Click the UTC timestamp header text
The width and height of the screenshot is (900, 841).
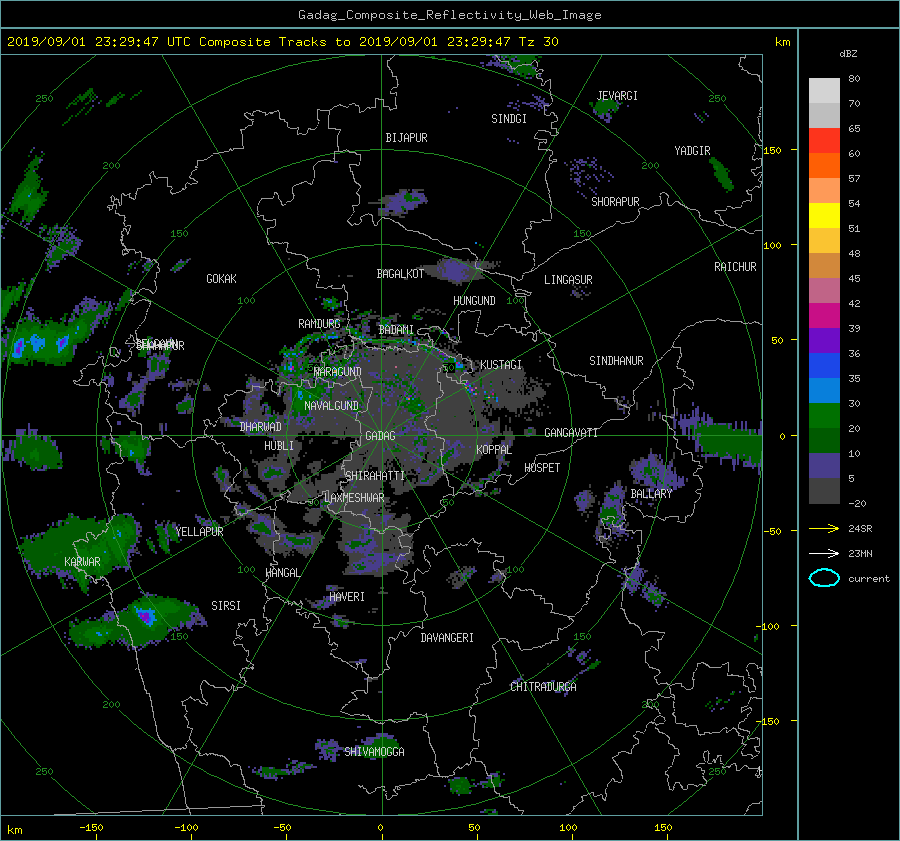pos(282,42)
